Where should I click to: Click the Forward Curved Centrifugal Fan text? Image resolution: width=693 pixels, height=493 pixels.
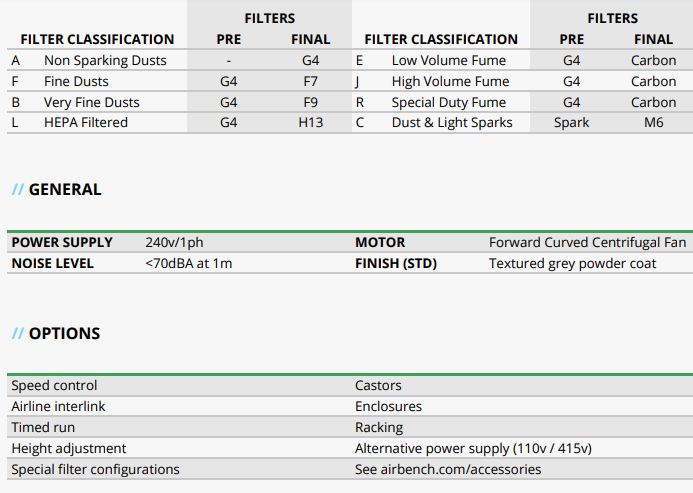(587, 242)
